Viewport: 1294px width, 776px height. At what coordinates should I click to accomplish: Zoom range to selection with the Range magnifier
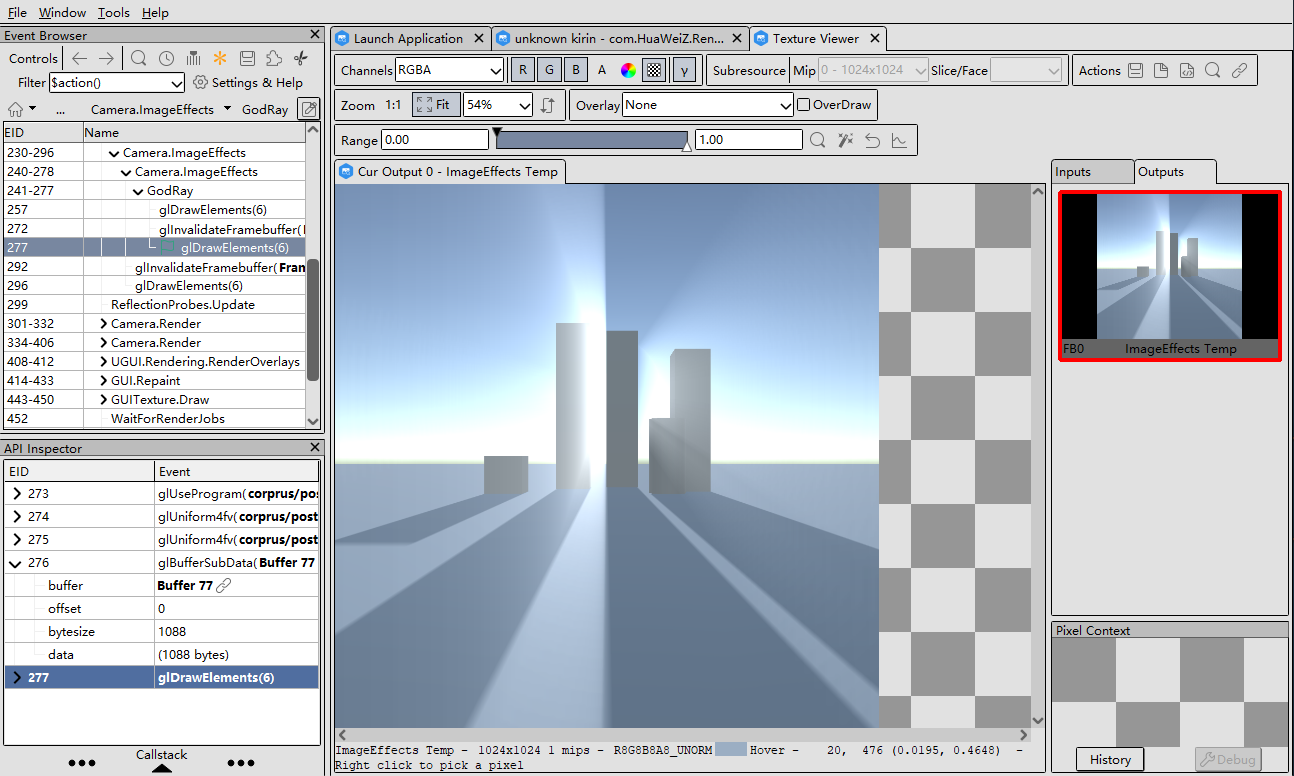[x=818, y=140]
